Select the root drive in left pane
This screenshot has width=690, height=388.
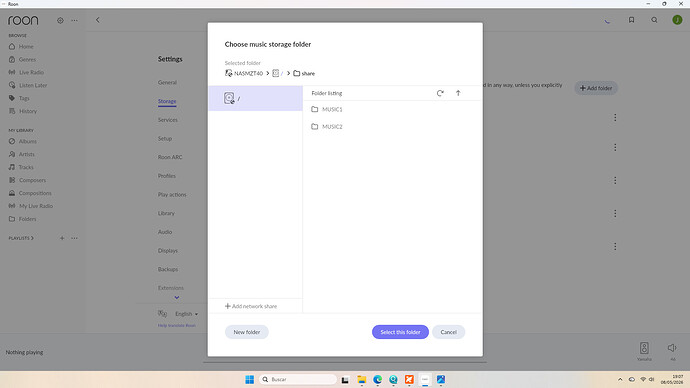(x=255, y=98)
